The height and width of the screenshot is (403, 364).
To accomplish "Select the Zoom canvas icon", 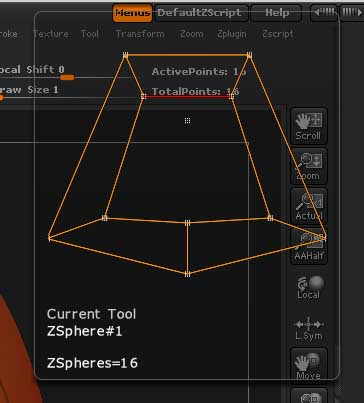I will (x=309, y=166).
